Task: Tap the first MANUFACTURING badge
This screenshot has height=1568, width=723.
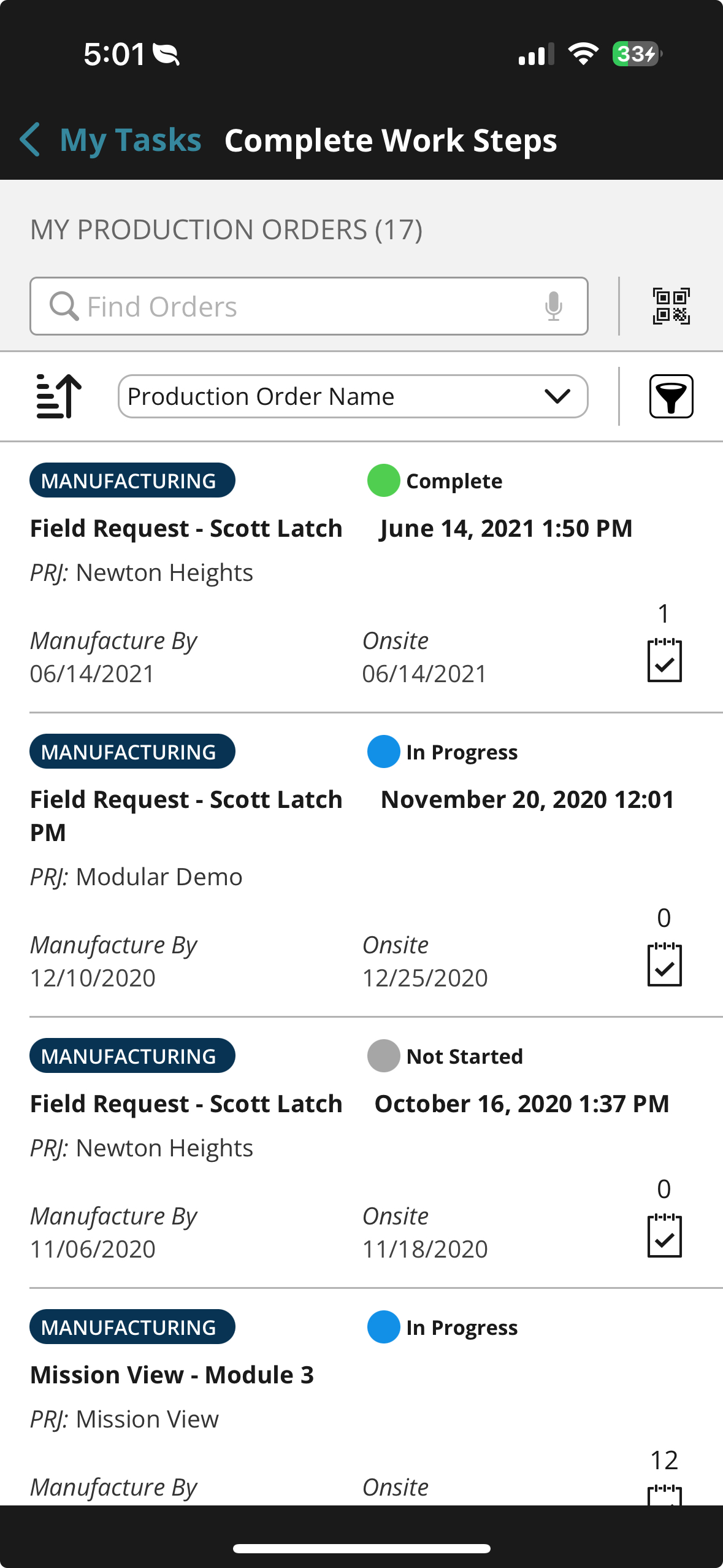Action: pos(132,481)
